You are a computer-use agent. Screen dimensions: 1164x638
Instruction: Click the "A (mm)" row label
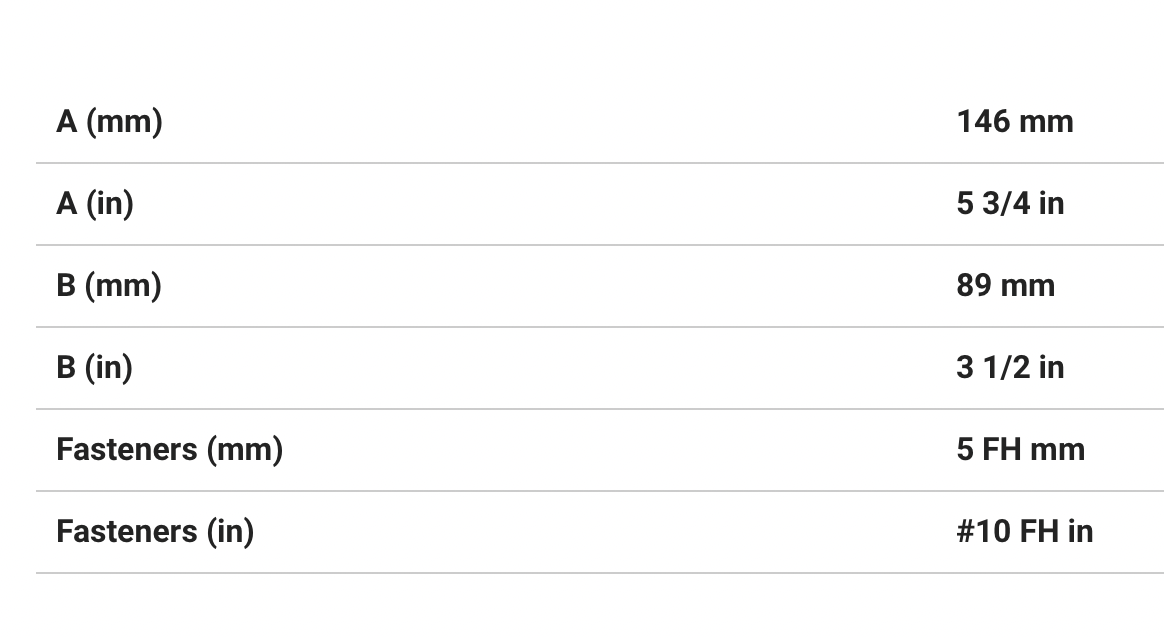[x=109, y=122]
